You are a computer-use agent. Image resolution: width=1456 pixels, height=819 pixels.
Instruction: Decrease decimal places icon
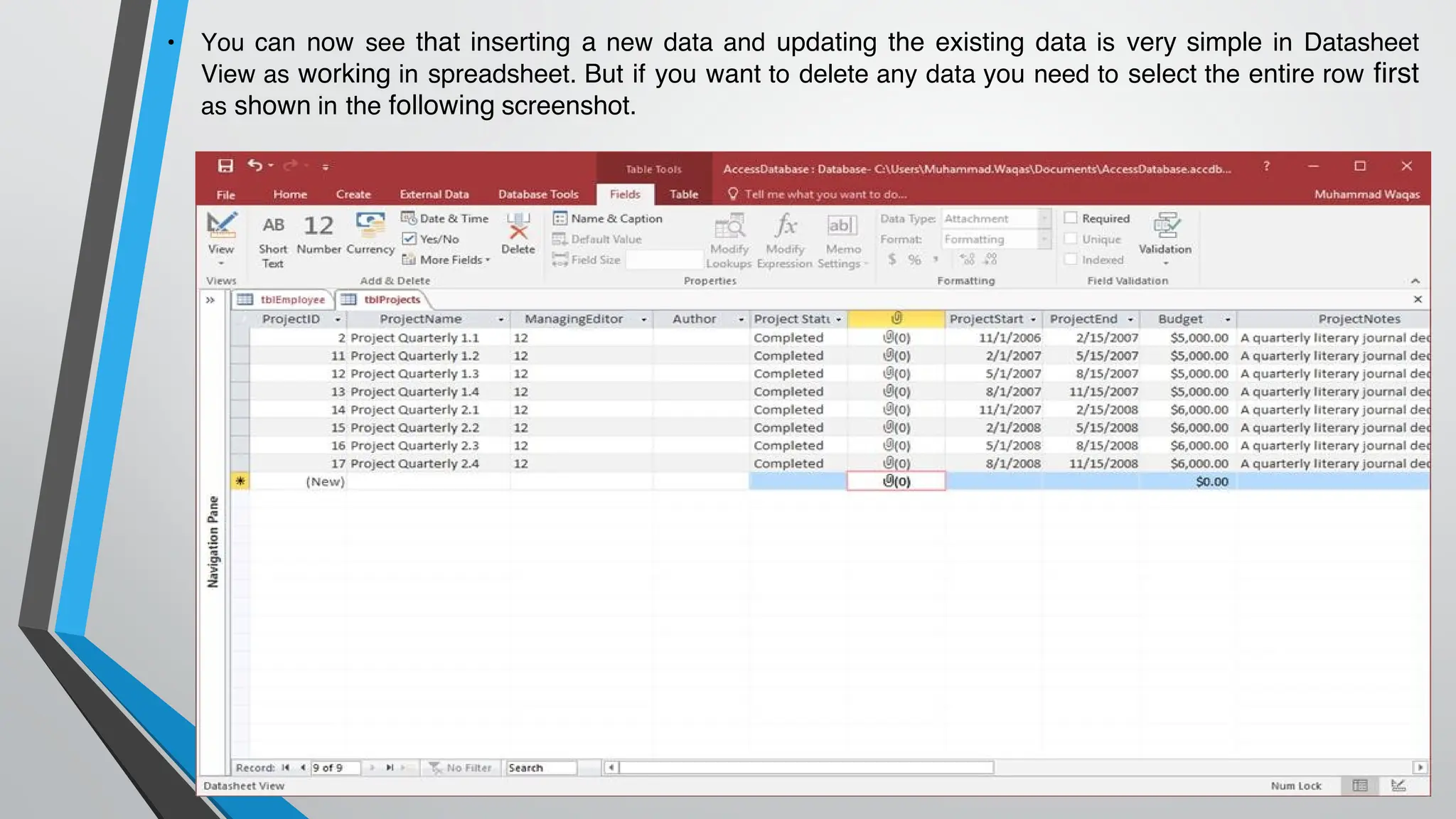click(x=990, y=259)
